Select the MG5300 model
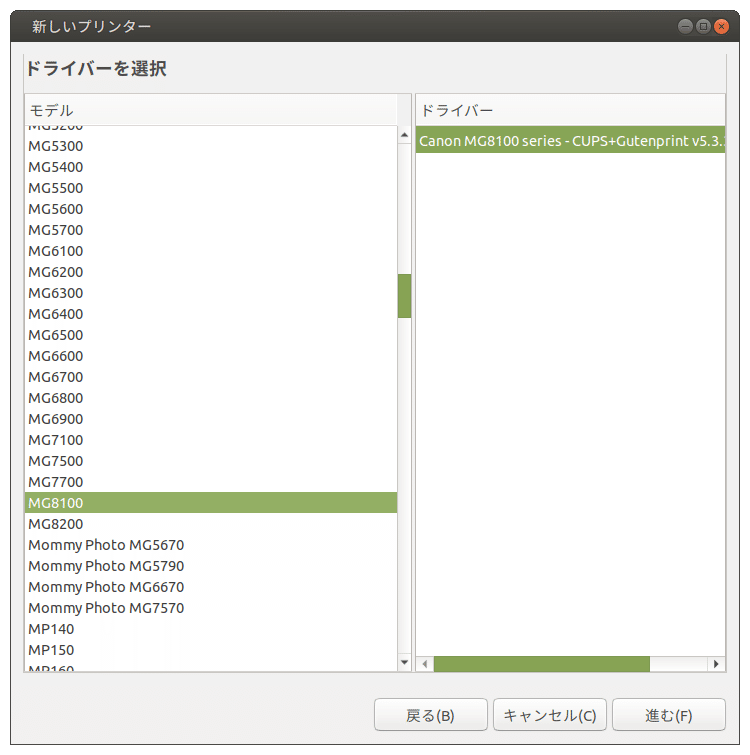This screenshot has width=750, height=755. pos(211,146)
